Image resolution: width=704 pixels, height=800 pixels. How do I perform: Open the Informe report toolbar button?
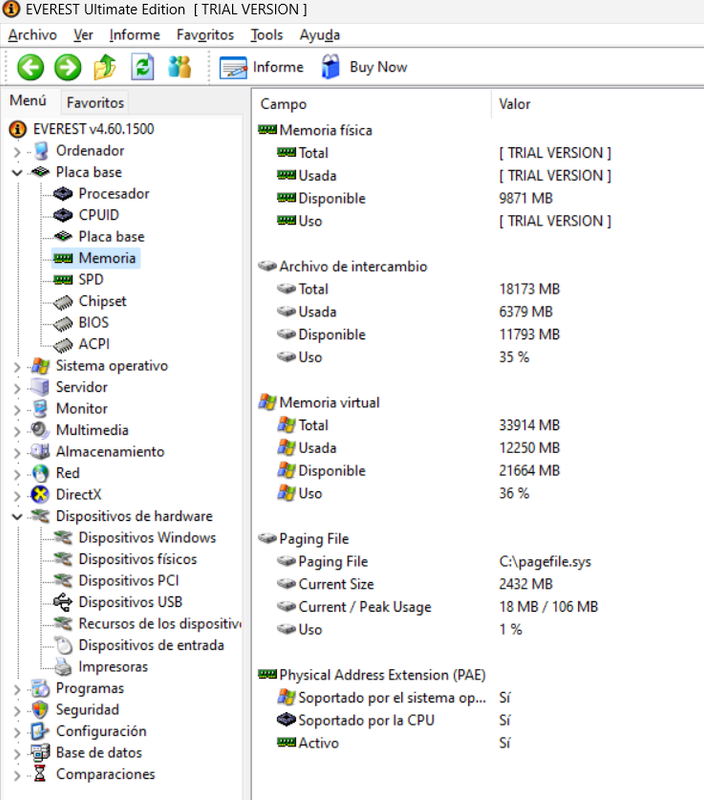tap(261, 67)
